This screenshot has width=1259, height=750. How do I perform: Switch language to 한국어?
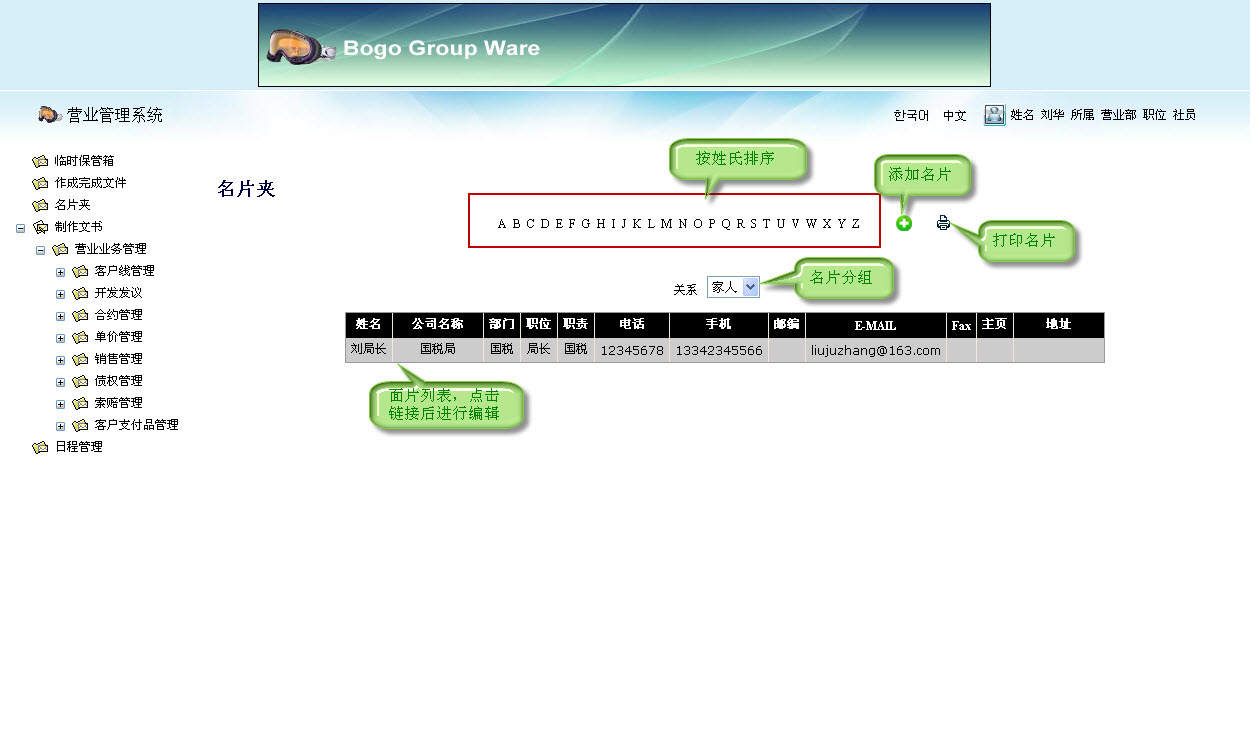(x=909, y=115)
